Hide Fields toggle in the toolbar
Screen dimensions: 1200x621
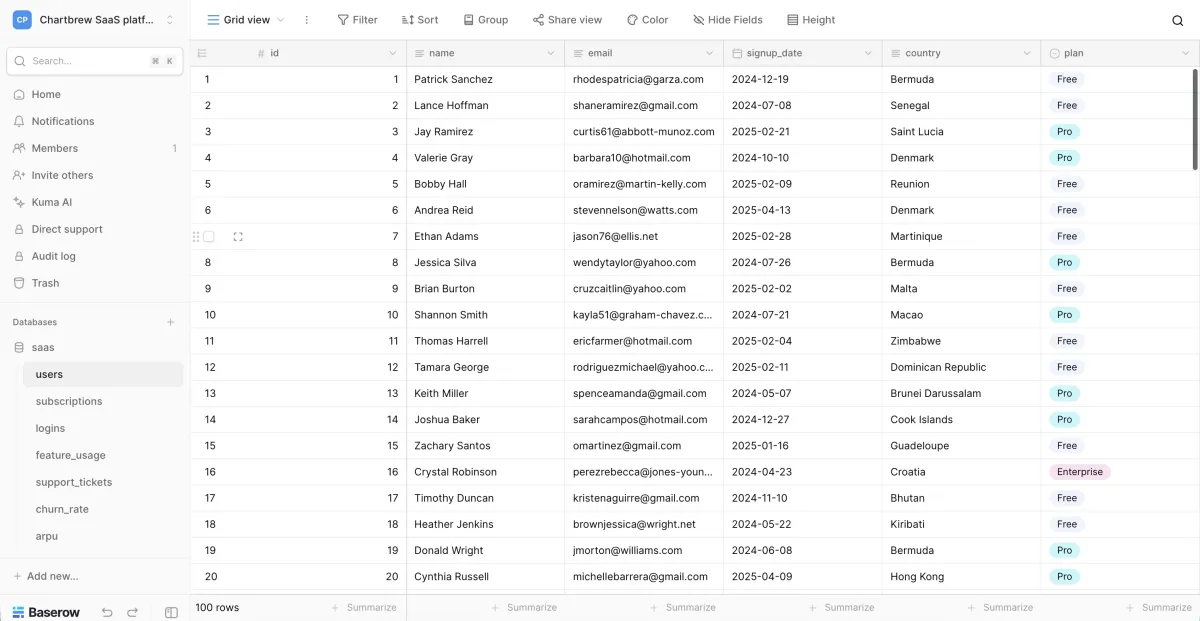click(727, 20)
